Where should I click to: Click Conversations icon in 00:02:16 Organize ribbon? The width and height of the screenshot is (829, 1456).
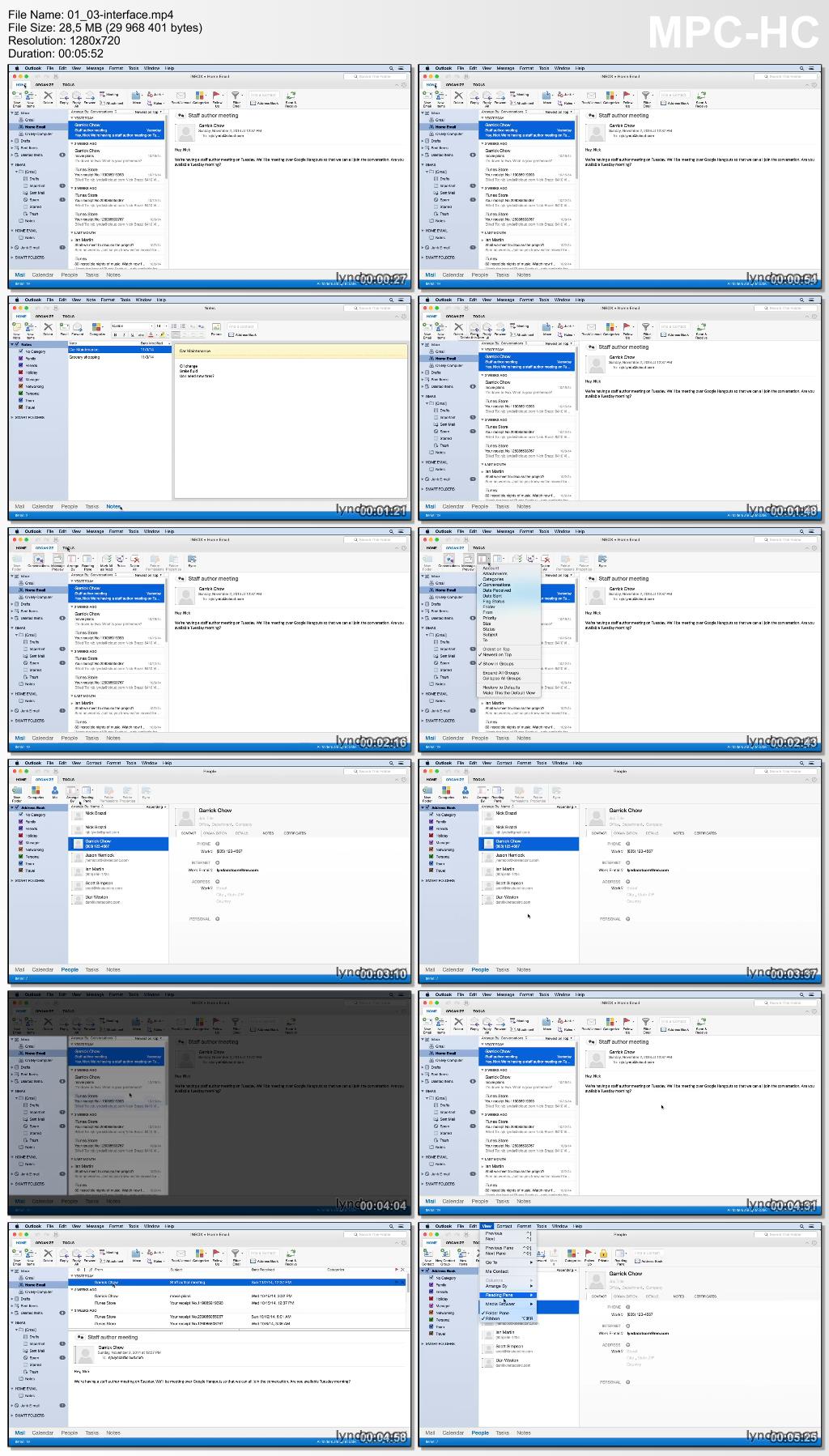pos(38,559)
